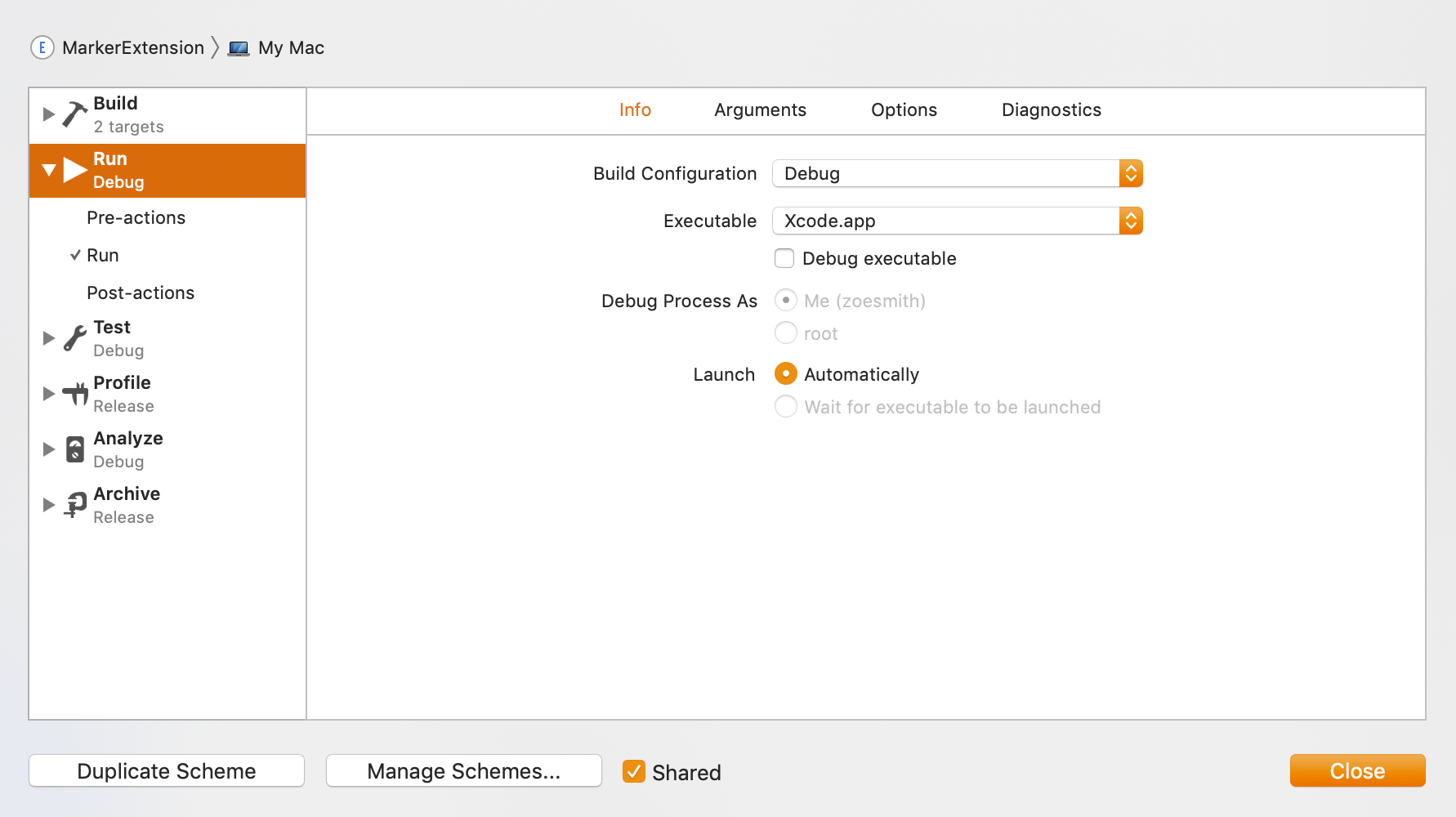Image resolution: width=1456 pixels, height=817 pixels.
Task: Select the Build hammer icon
Action: pos(74,114)
